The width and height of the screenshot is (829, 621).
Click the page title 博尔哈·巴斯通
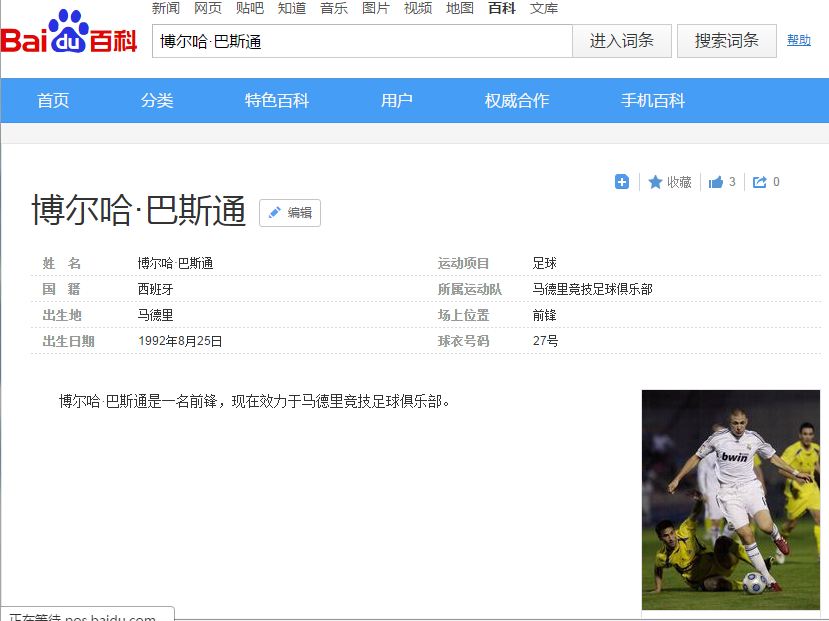click(139, 210)
